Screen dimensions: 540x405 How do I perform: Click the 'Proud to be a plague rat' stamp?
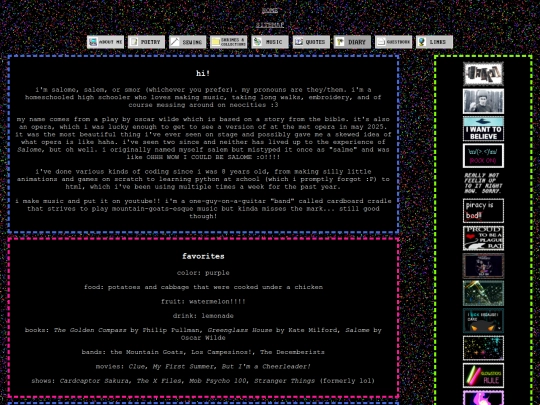483,238
